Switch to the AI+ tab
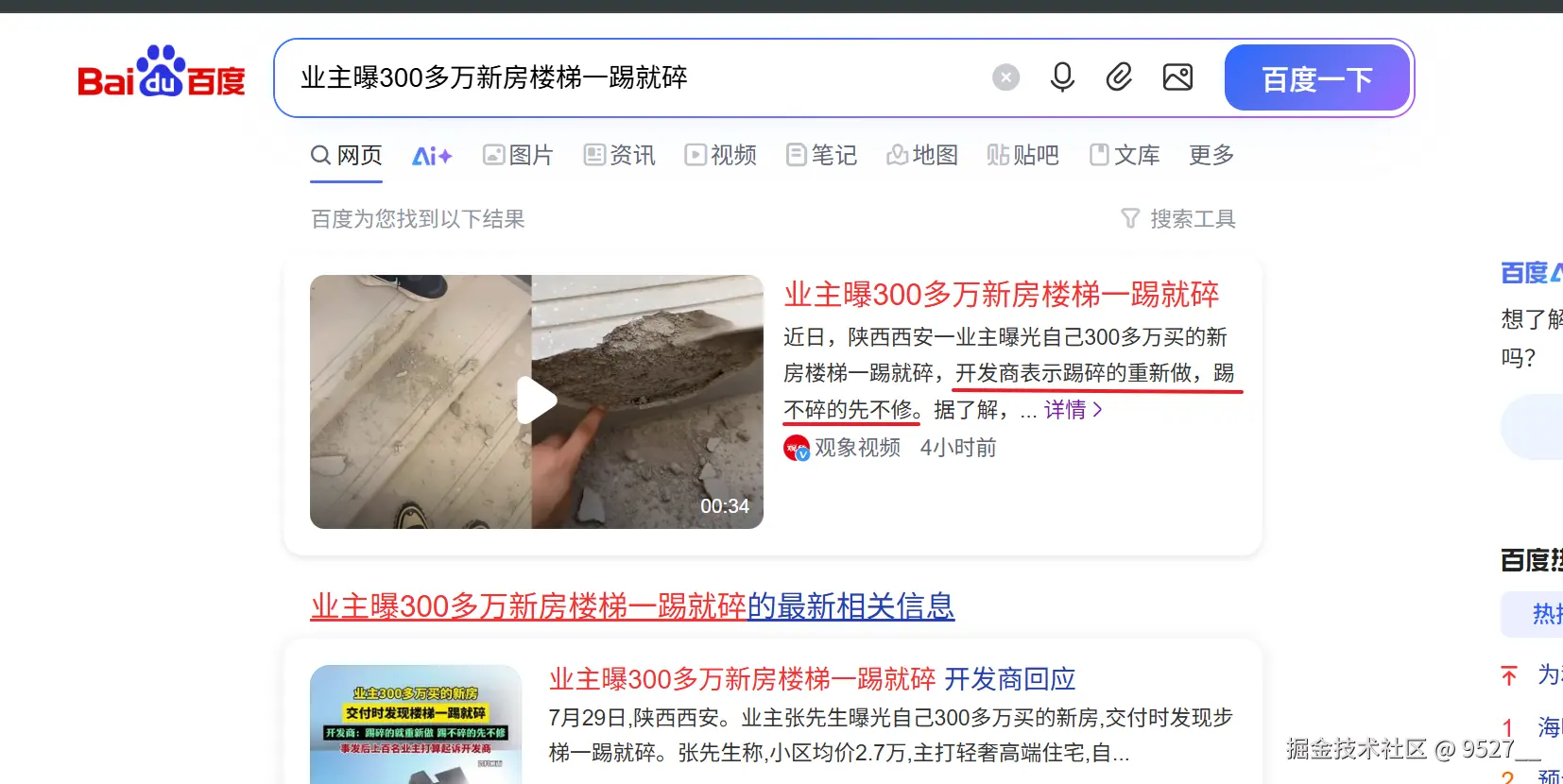The width and height of the screenshot is (1563, 784). [432, 156]
